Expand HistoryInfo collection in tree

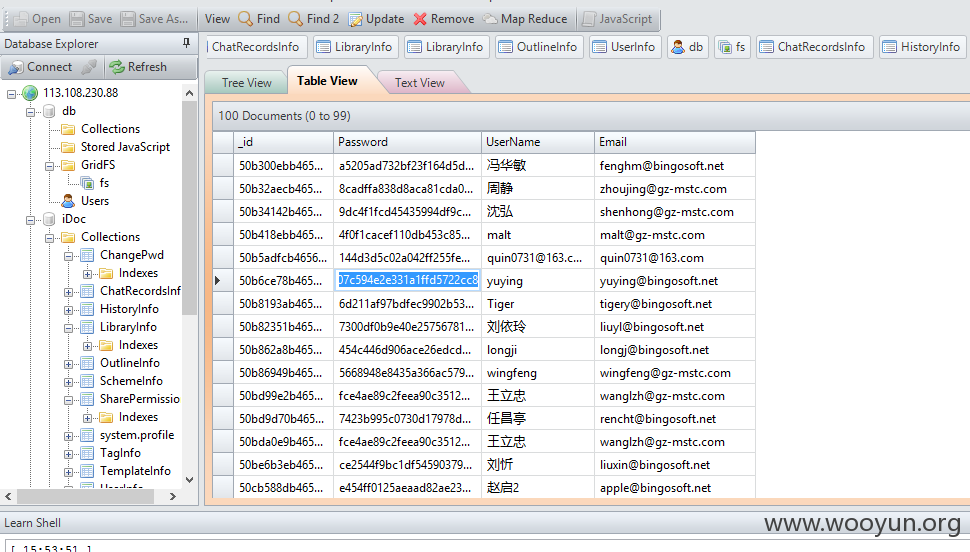pyautogui.click(x=69, y=310)
